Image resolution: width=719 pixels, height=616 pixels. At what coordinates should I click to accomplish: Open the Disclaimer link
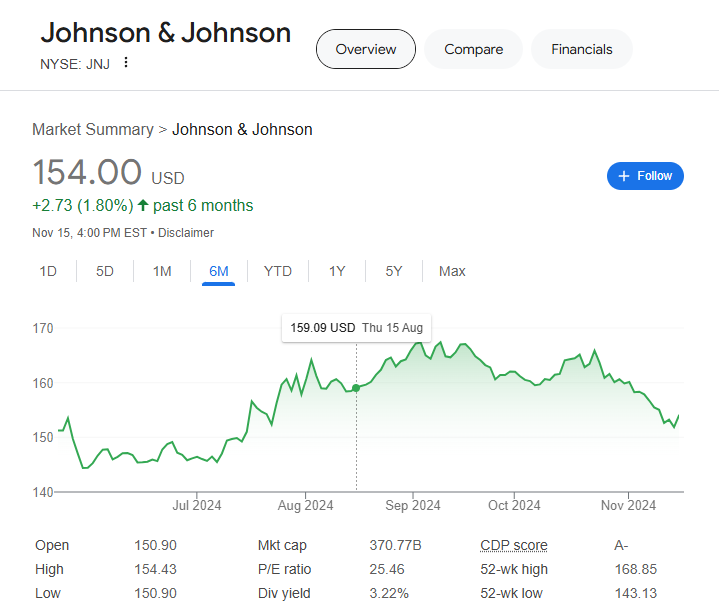[x=186, y=233]
